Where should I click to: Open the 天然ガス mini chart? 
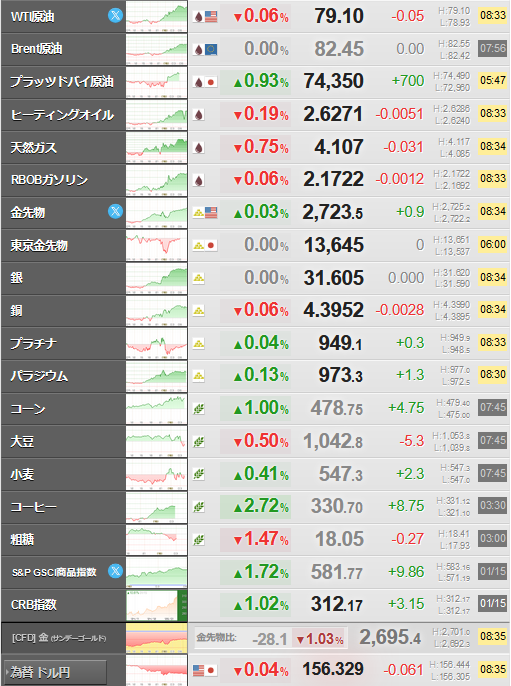tap(157, 147)
